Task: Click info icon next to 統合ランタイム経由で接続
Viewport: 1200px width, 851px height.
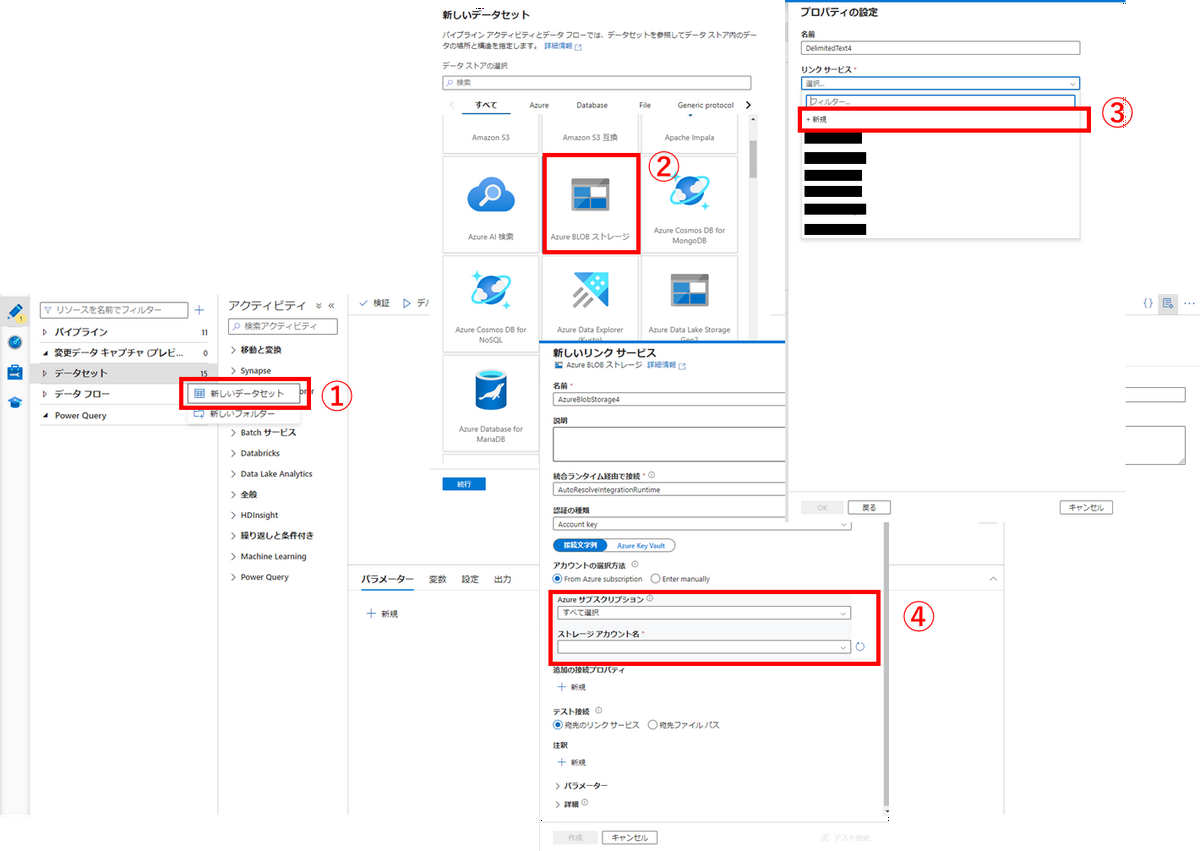Action: (651, 475)
